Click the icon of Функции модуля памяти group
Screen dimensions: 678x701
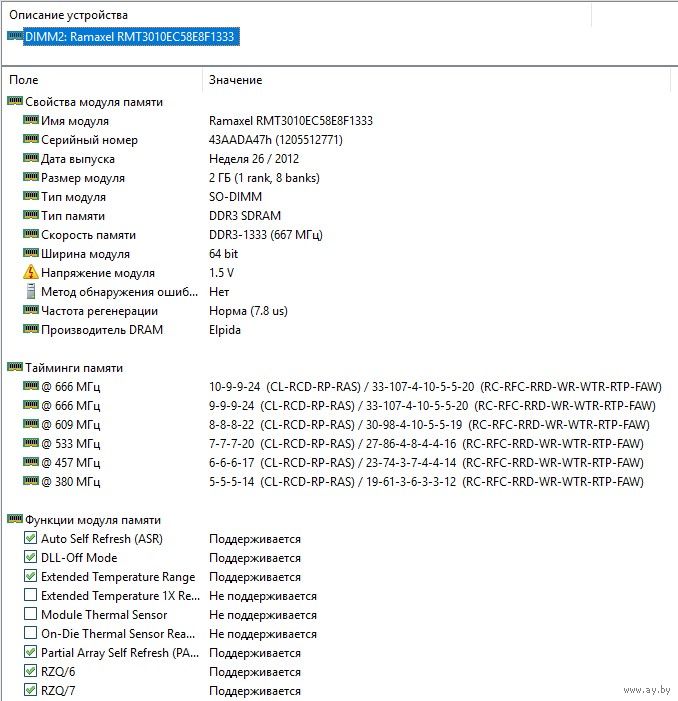[14, 520]
